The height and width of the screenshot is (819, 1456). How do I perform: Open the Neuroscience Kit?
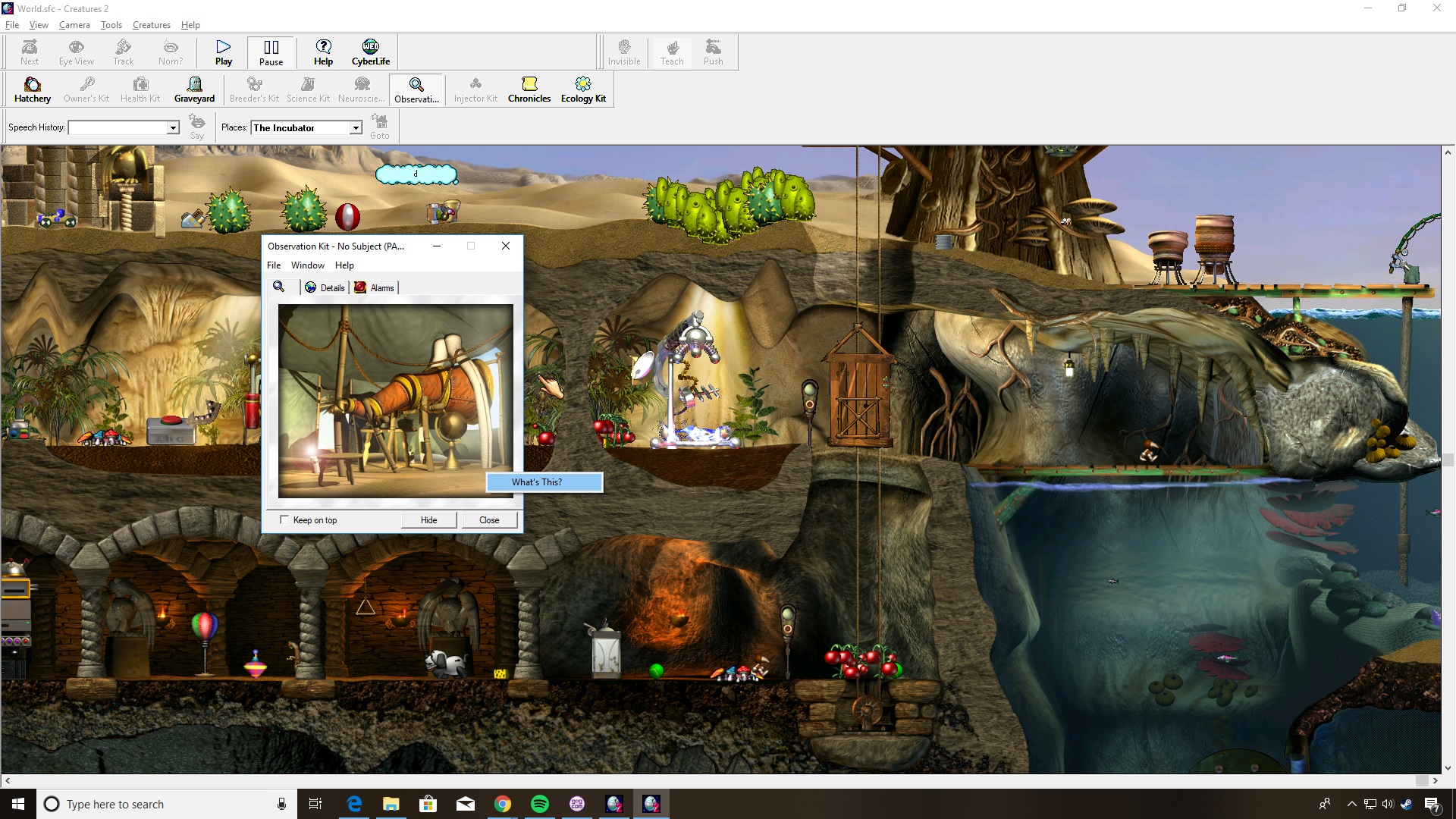(x=362, y=89)
